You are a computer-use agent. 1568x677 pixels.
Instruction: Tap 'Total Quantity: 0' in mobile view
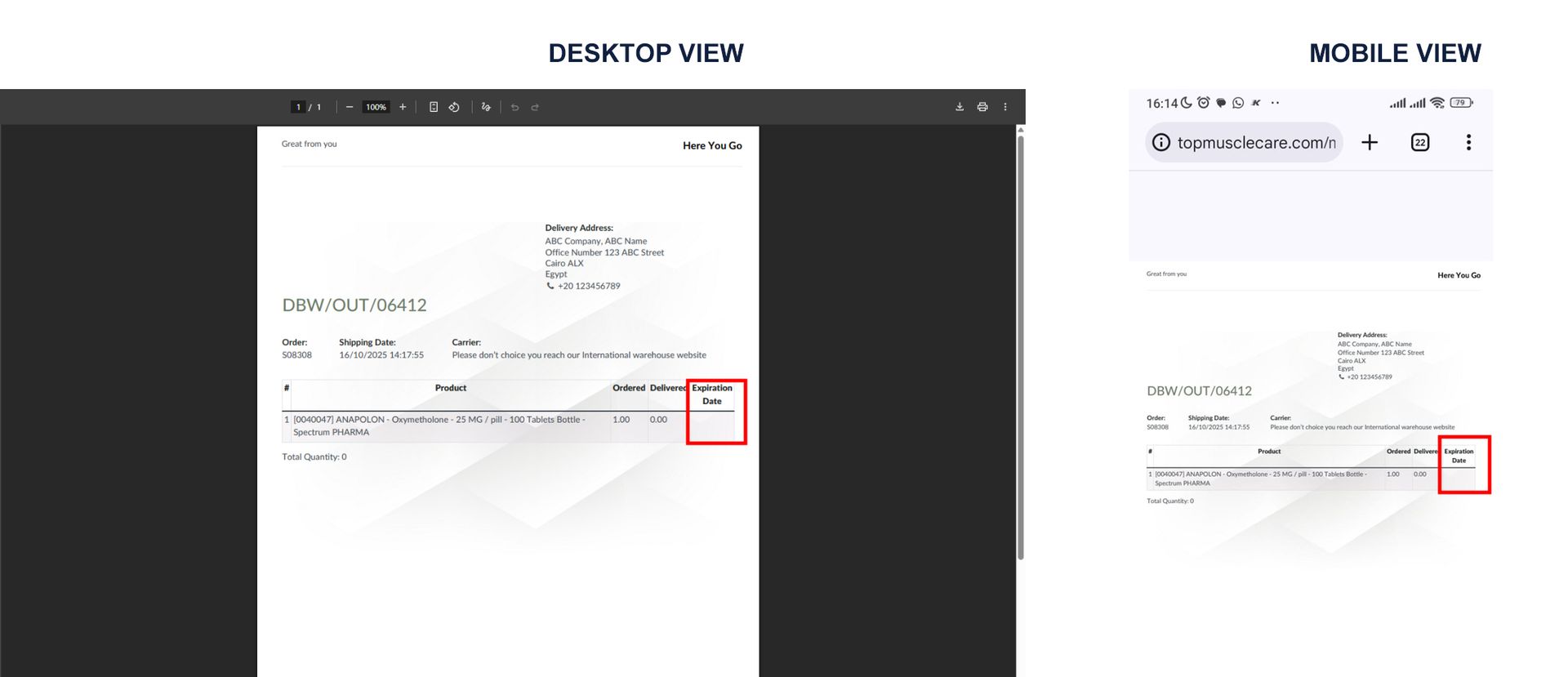(x=1170, y=501)
